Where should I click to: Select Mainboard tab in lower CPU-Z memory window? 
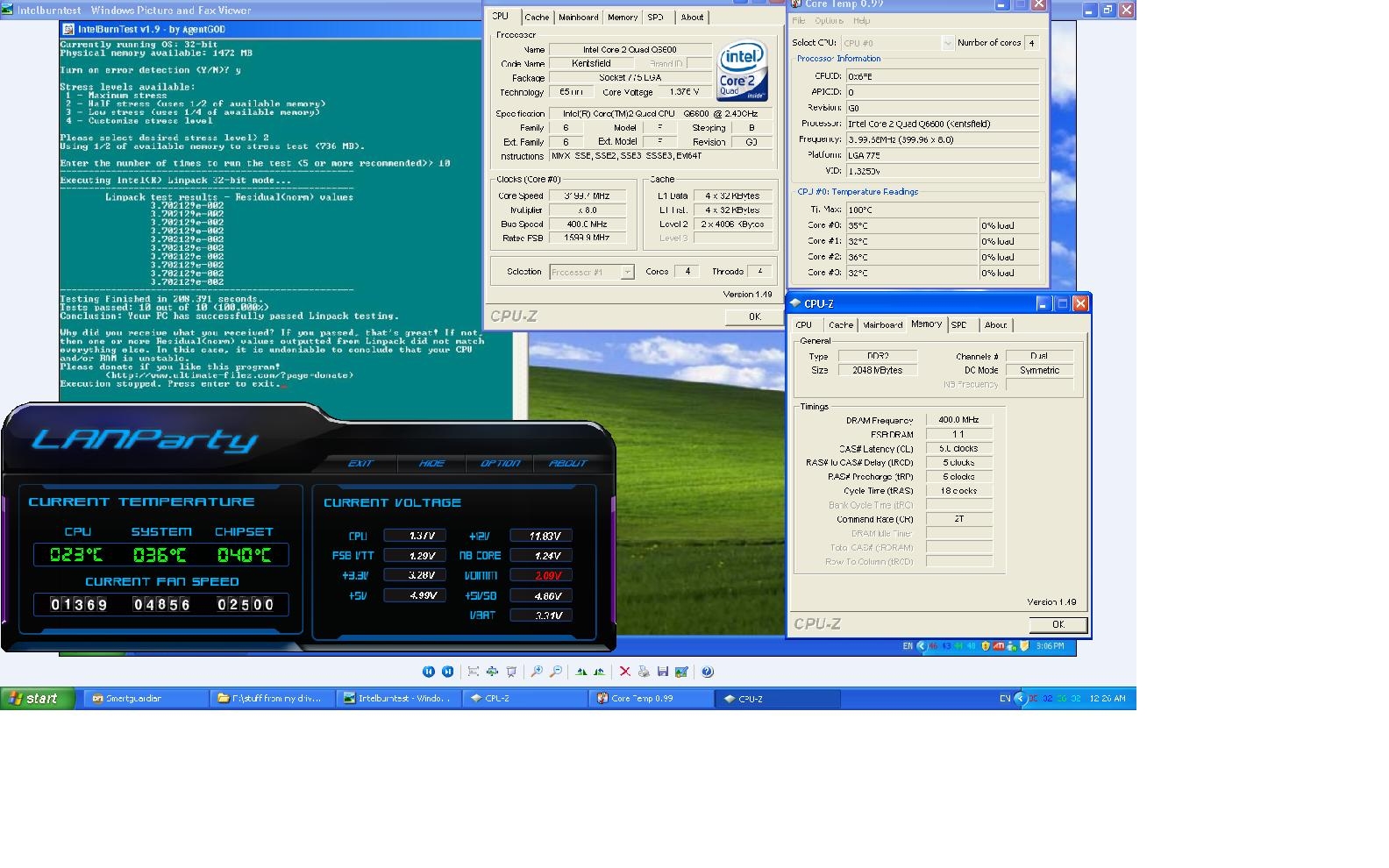click(882, 325)
